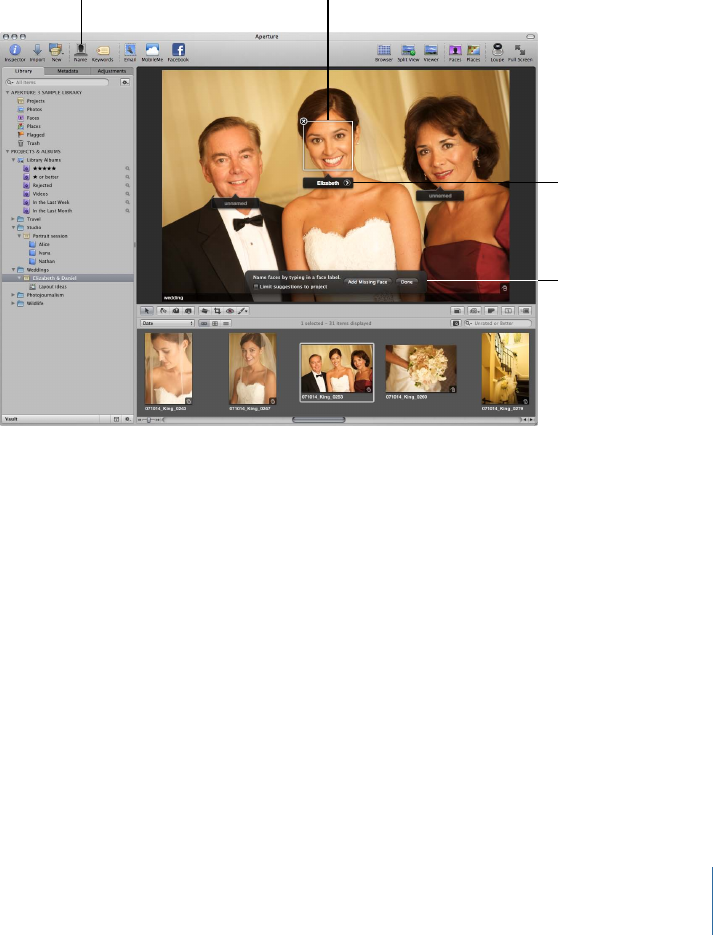Image resolution: width=713 pixels, height=935 pixels.
Task: Activate the Loupe tool
Action: tap(497, 52)
